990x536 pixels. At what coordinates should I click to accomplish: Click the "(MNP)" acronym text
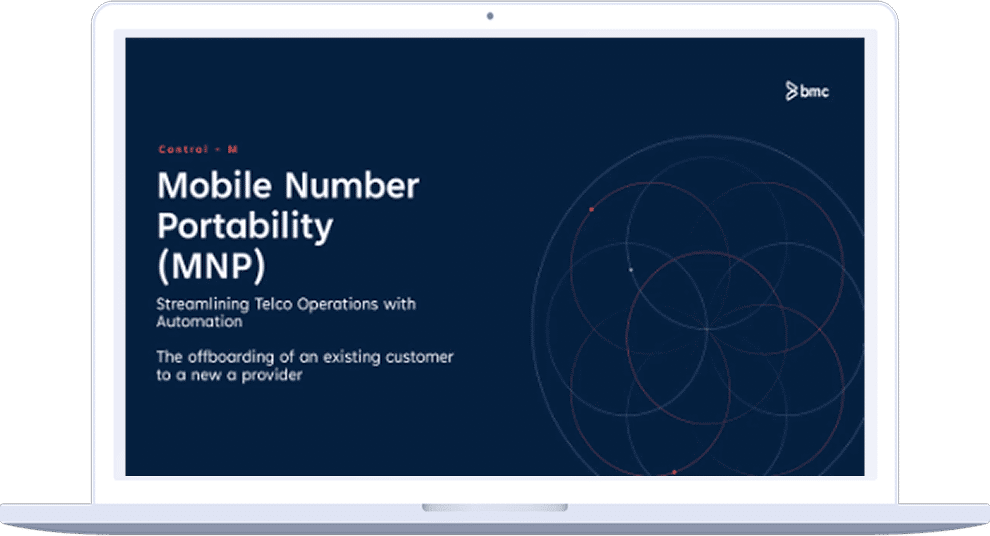click(212, 267)
